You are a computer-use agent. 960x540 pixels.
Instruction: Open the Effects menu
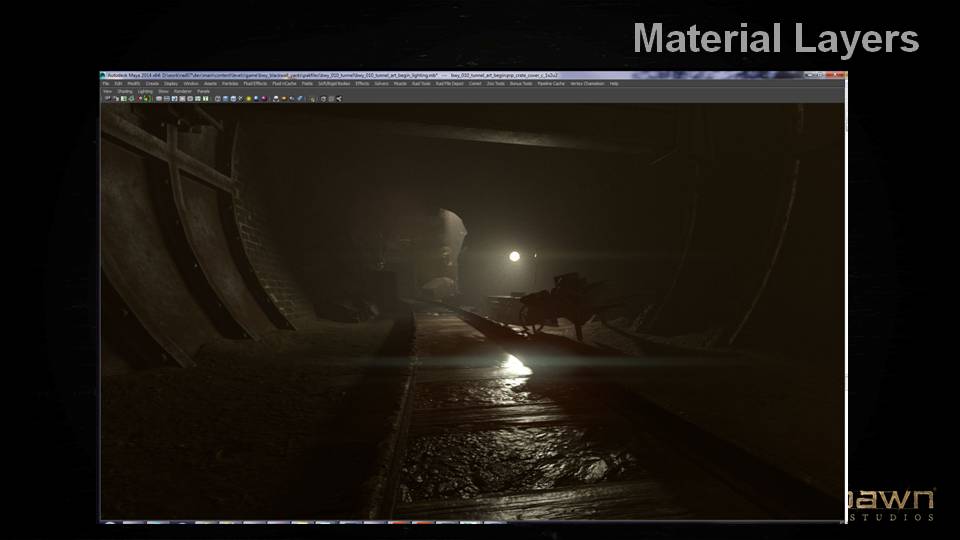362,84
